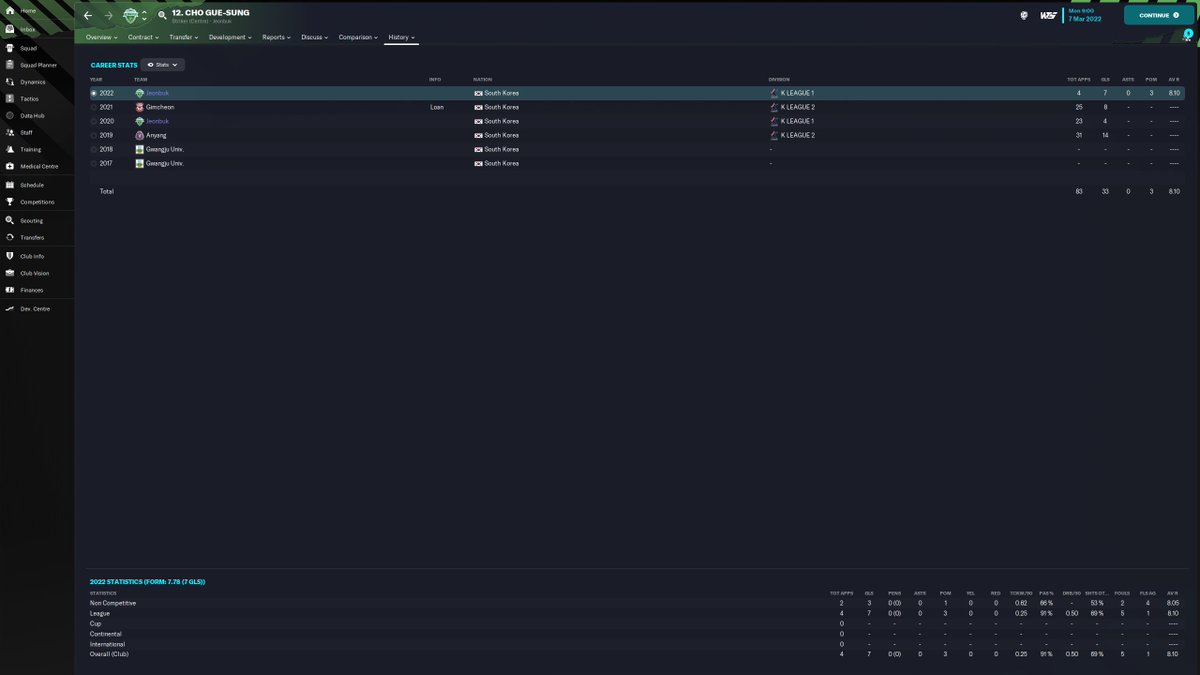The height and width of the screenshot is (675, 1200).
Task: Select the 2018 season radio button
Action: point(94,149)
